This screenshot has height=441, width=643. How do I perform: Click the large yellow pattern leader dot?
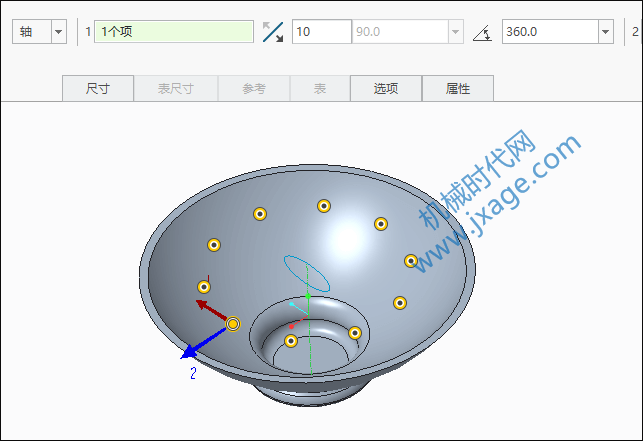click(x=233, y=324)
